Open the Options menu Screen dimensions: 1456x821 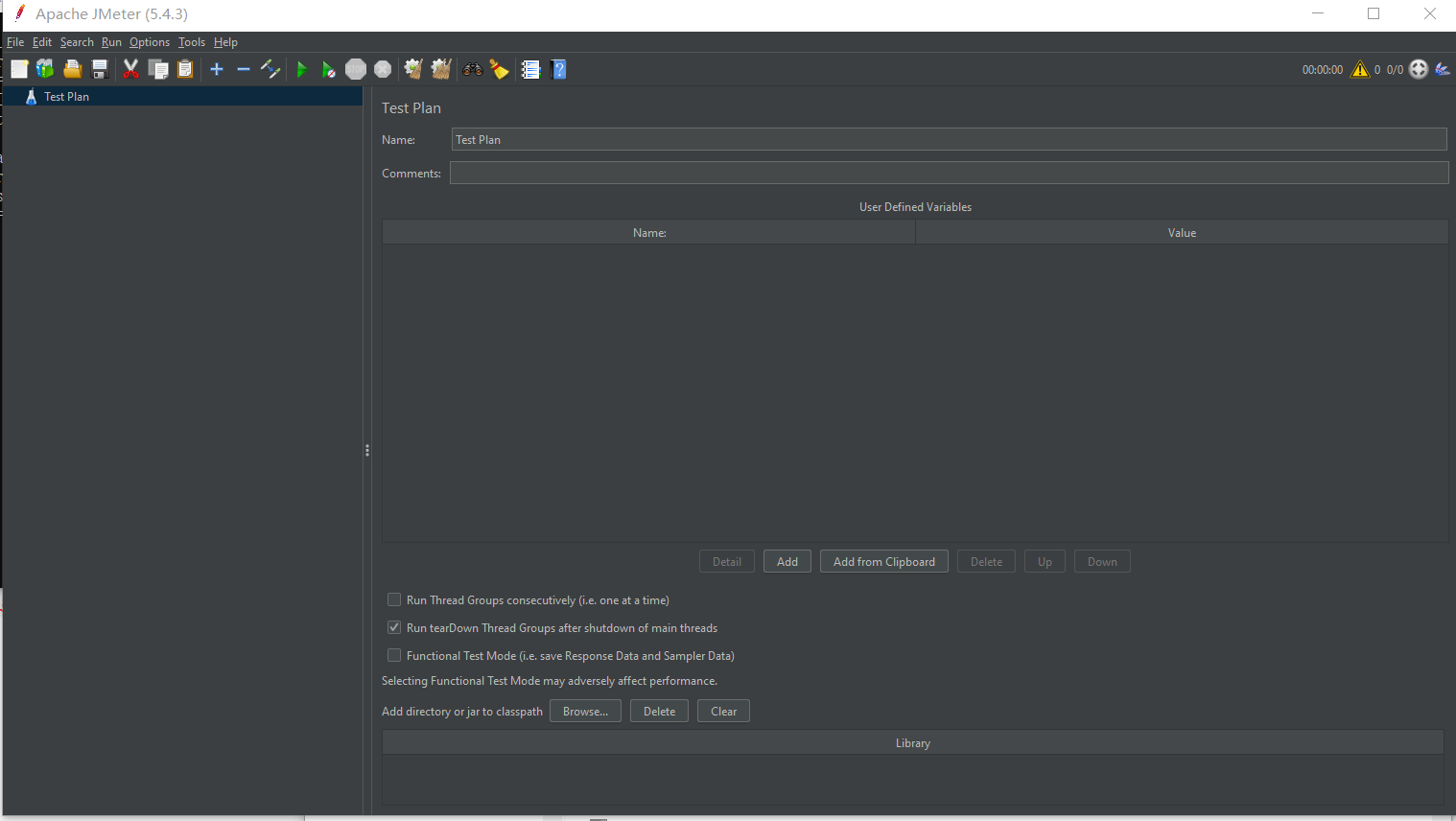[150, 42]
